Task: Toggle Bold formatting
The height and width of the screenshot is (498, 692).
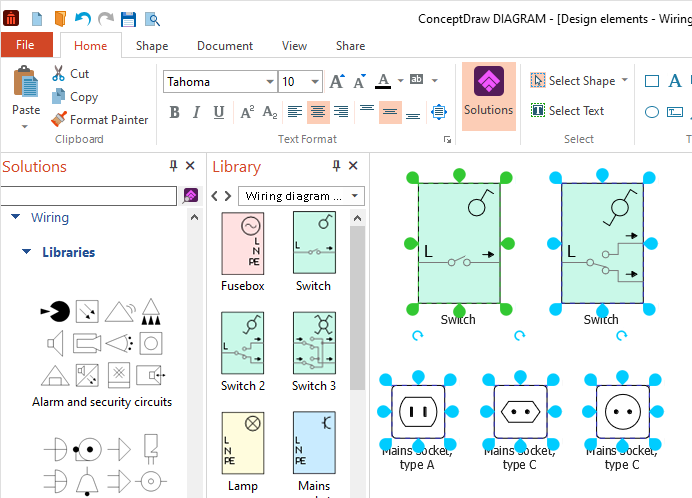Action: click(174, 112)
